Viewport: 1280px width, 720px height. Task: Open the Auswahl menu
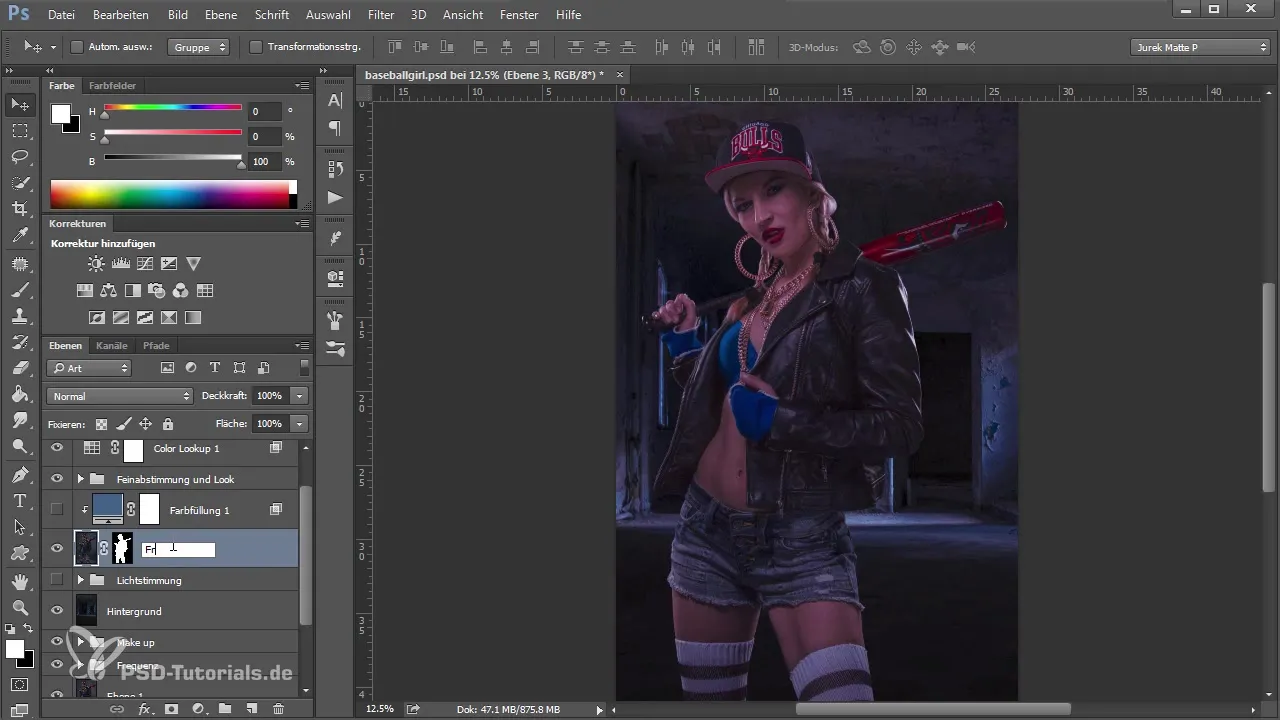click(x=328, y=15)
